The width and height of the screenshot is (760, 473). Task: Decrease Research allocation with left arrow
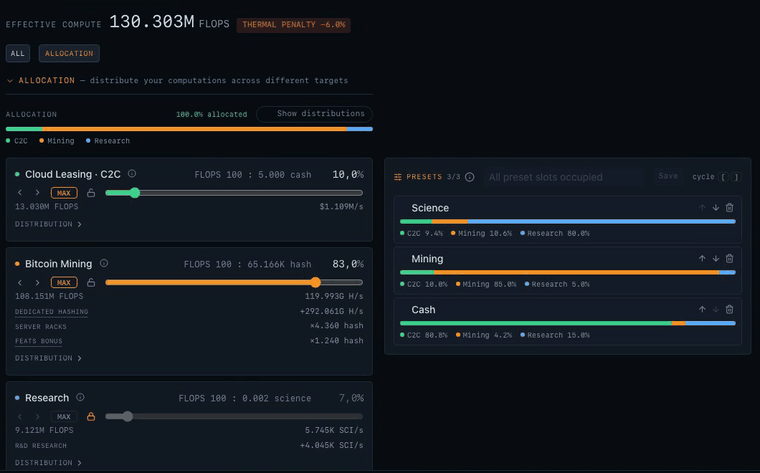coord(20,416)
